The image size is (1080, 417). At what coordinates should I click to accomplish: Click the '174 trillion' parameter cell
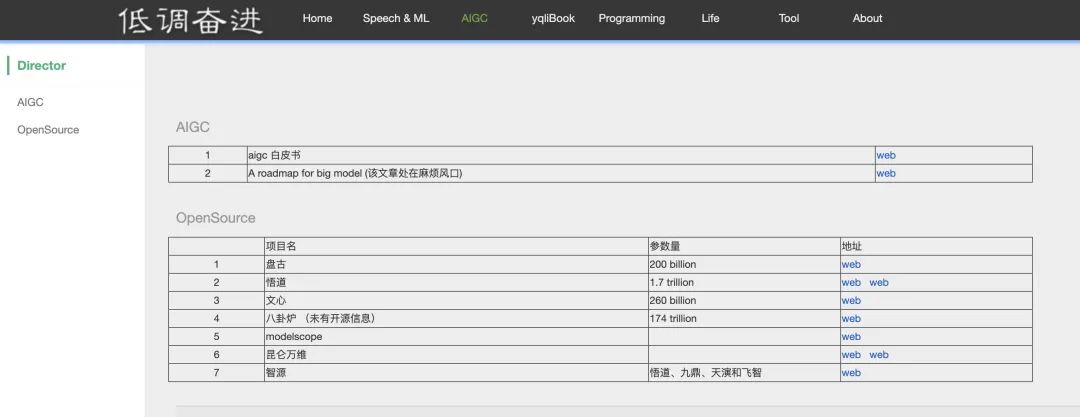click(744, 318)
